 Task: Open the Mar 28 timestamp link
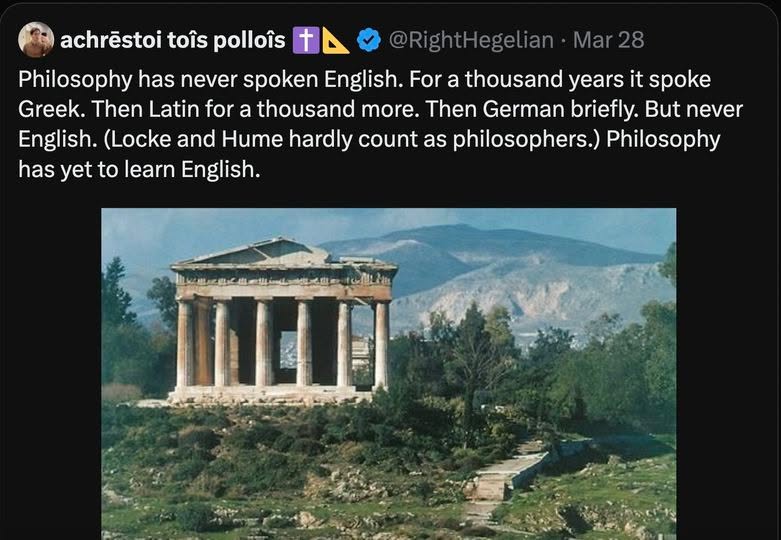(x=608, y=40)
